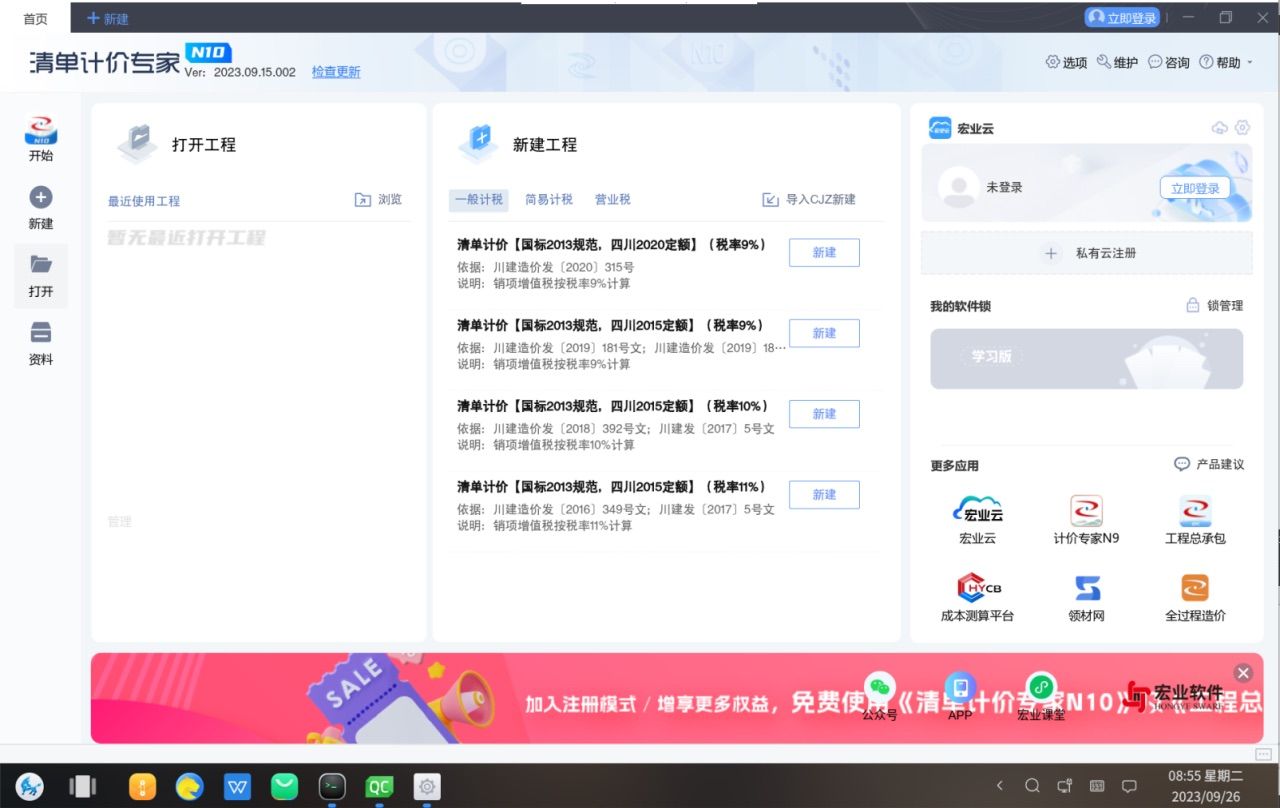1280x808 pixels.
Task: Launch 领材网 app
Action: [x=1086, y=598]
